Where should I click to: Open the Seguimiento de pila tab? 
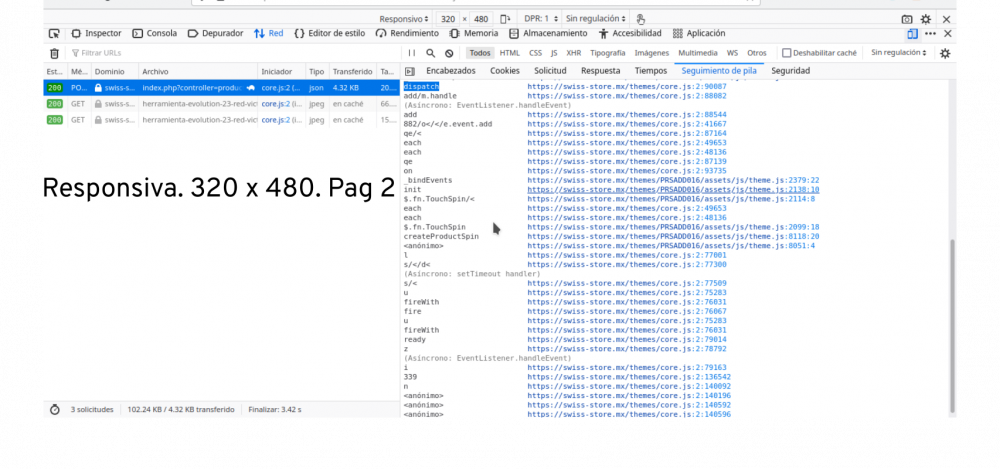719,71
